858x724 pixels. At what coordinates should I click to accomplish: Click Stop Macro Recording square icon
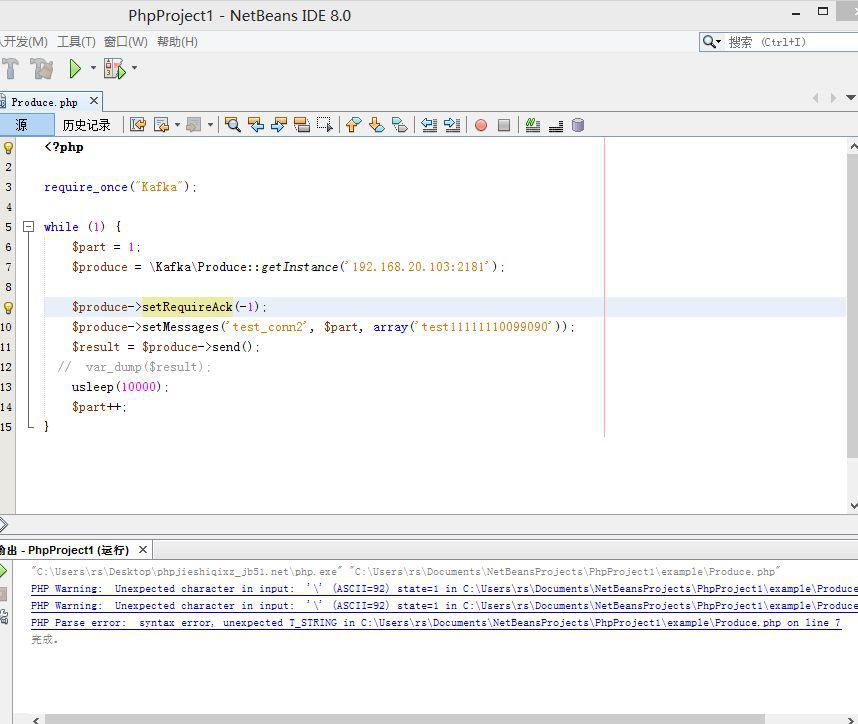(x=504, y=125)
